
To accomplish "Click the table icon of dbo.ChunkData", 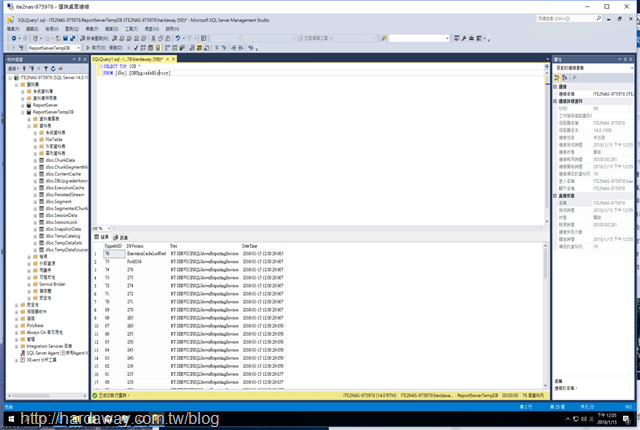I will point(41,160).
